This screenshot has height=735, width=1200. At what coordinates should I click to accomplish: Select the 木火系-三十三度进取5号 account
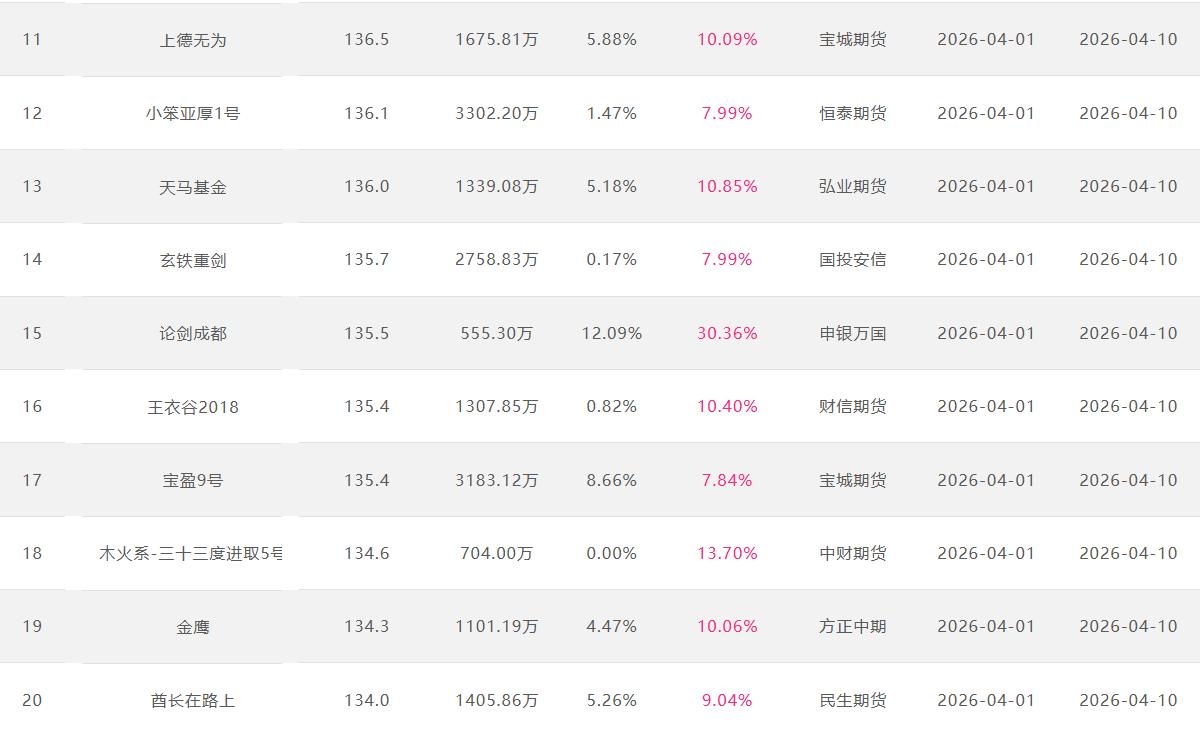[x=190, y=553]
